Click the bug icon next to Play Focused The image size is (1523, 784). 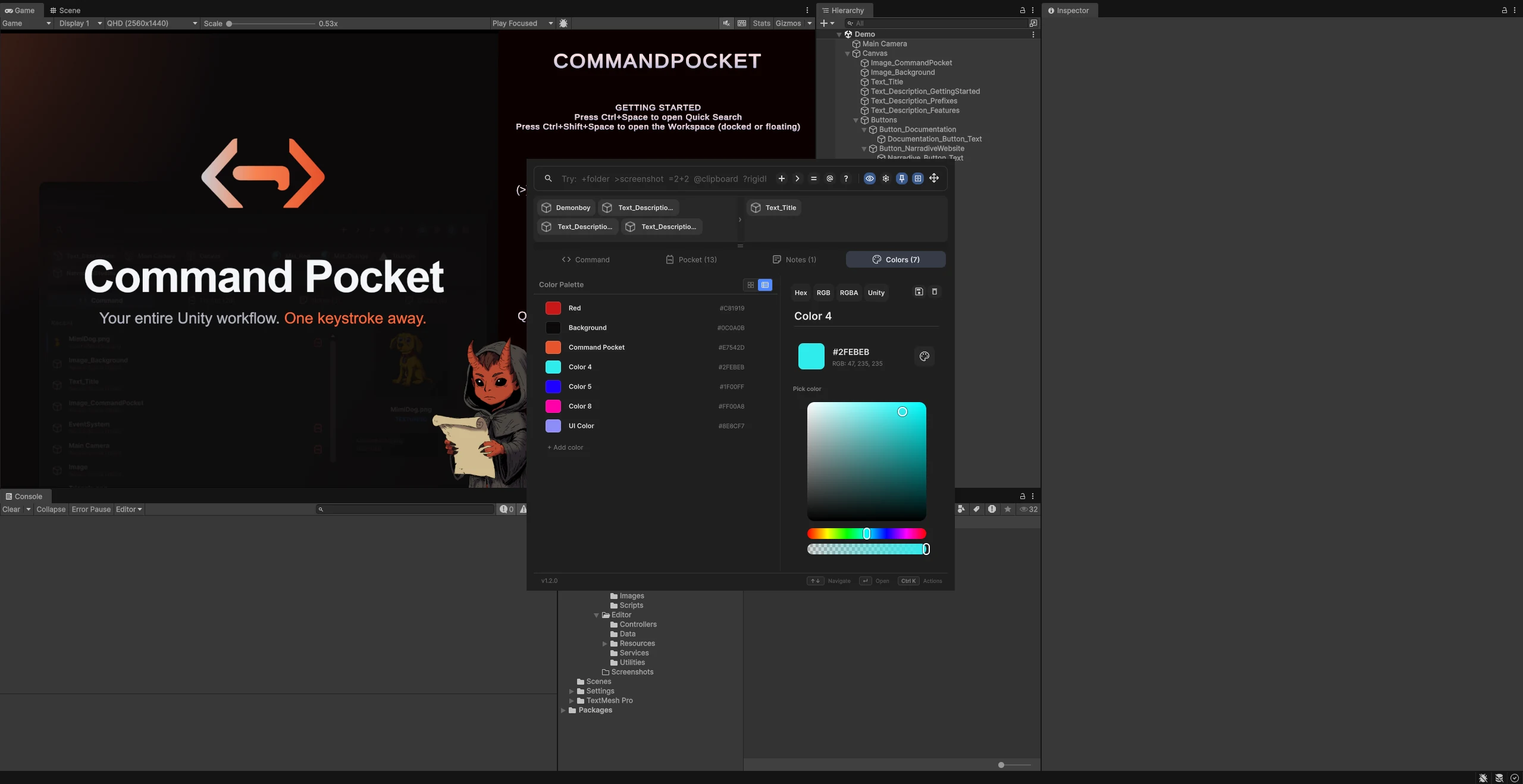tap(563, 23)
